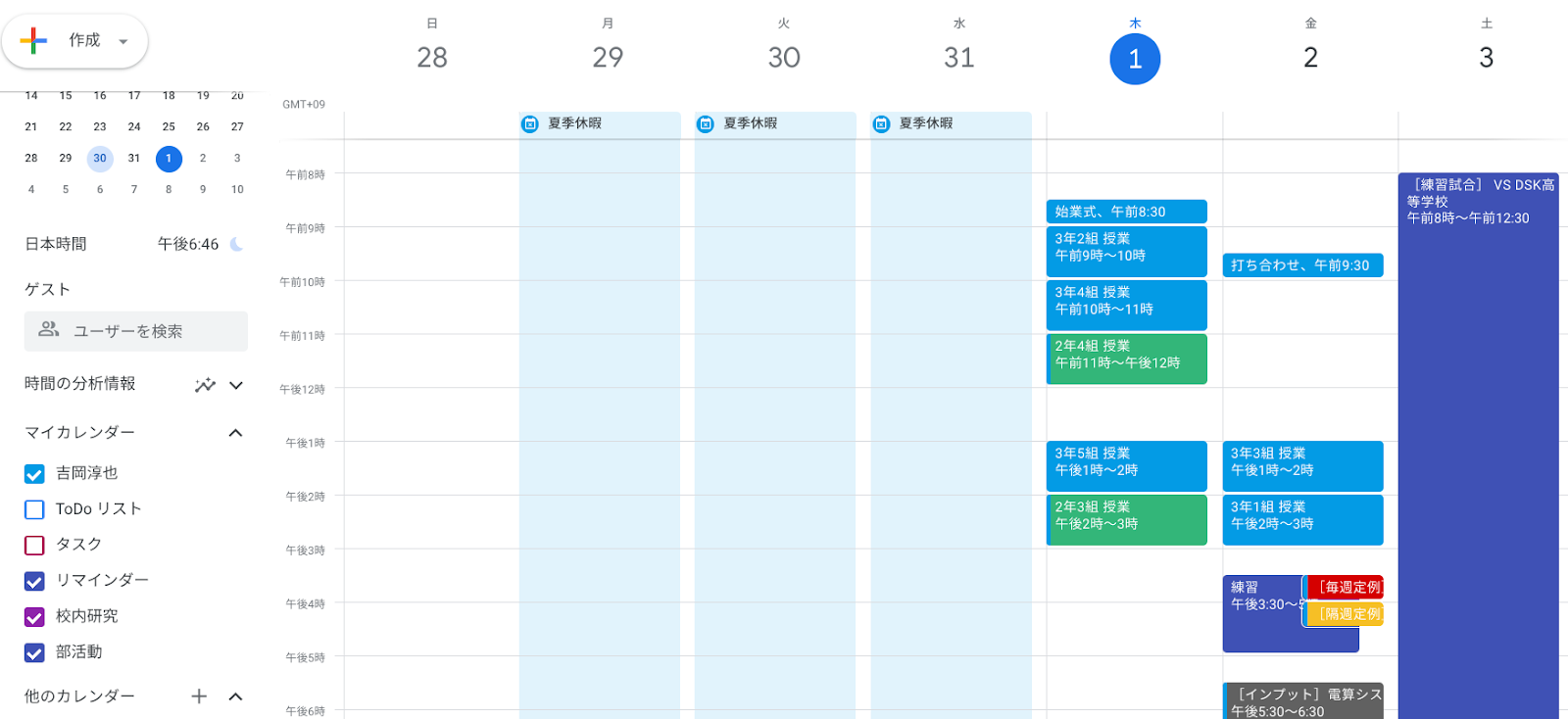Image resolution: width=1568 pixels, height=719 pixels.
Task: Toggle the リマインダー calendar checkbox
Action: [34, 581]
